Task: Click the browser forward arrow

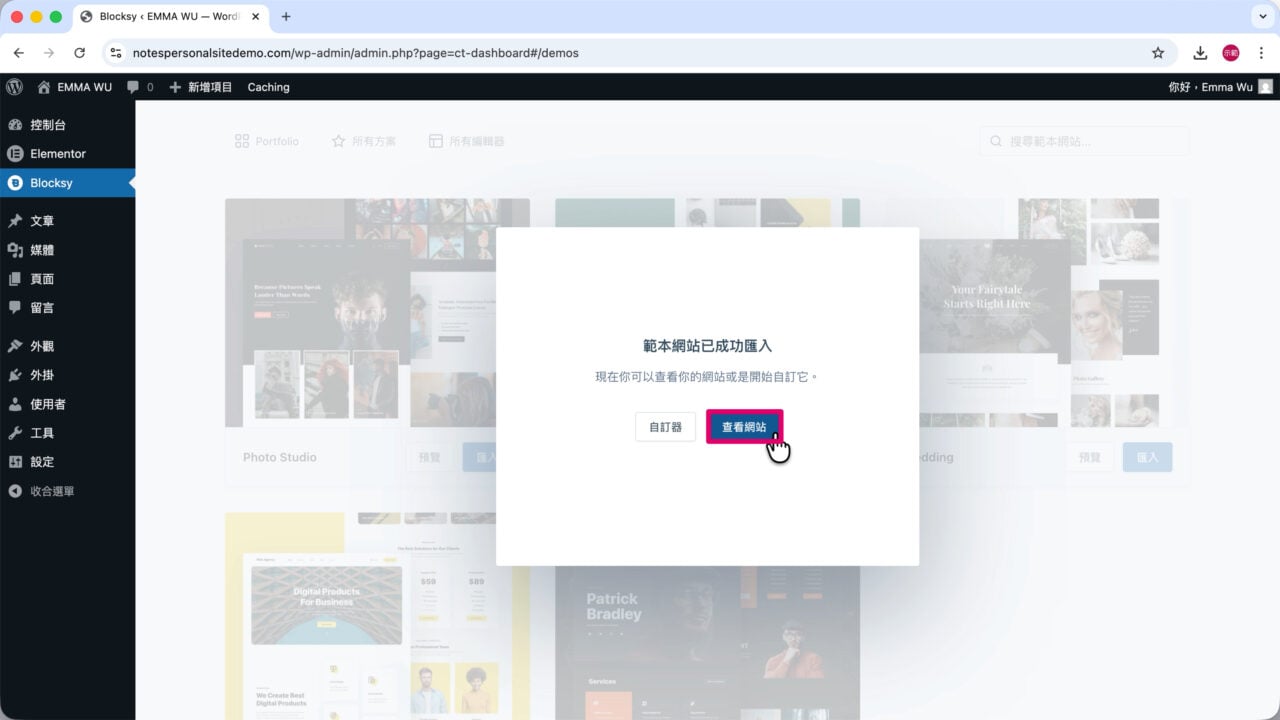Action: point(49,53)
